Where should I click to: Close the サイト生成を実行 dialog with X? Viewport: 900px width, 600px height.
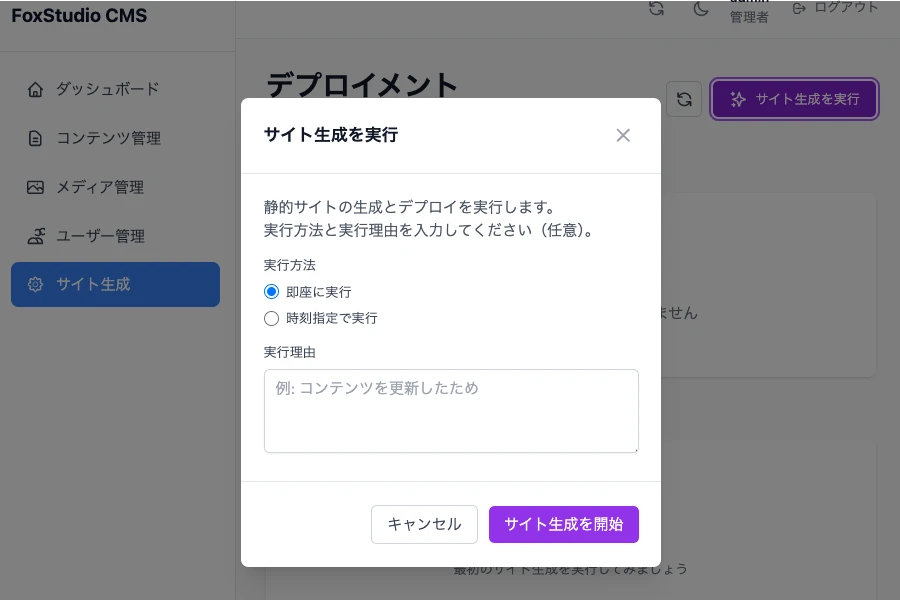pyautogui.click(x=623, y=135)
